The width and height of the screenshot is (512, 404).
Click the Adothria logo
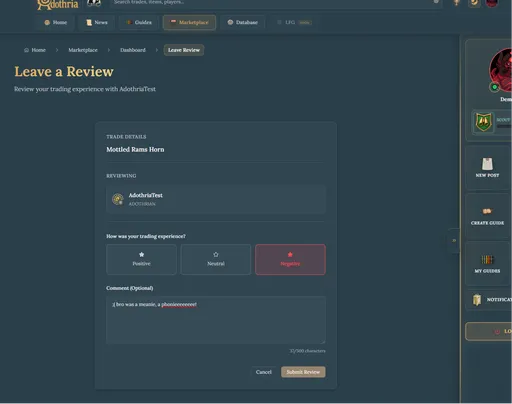(58, 5)
